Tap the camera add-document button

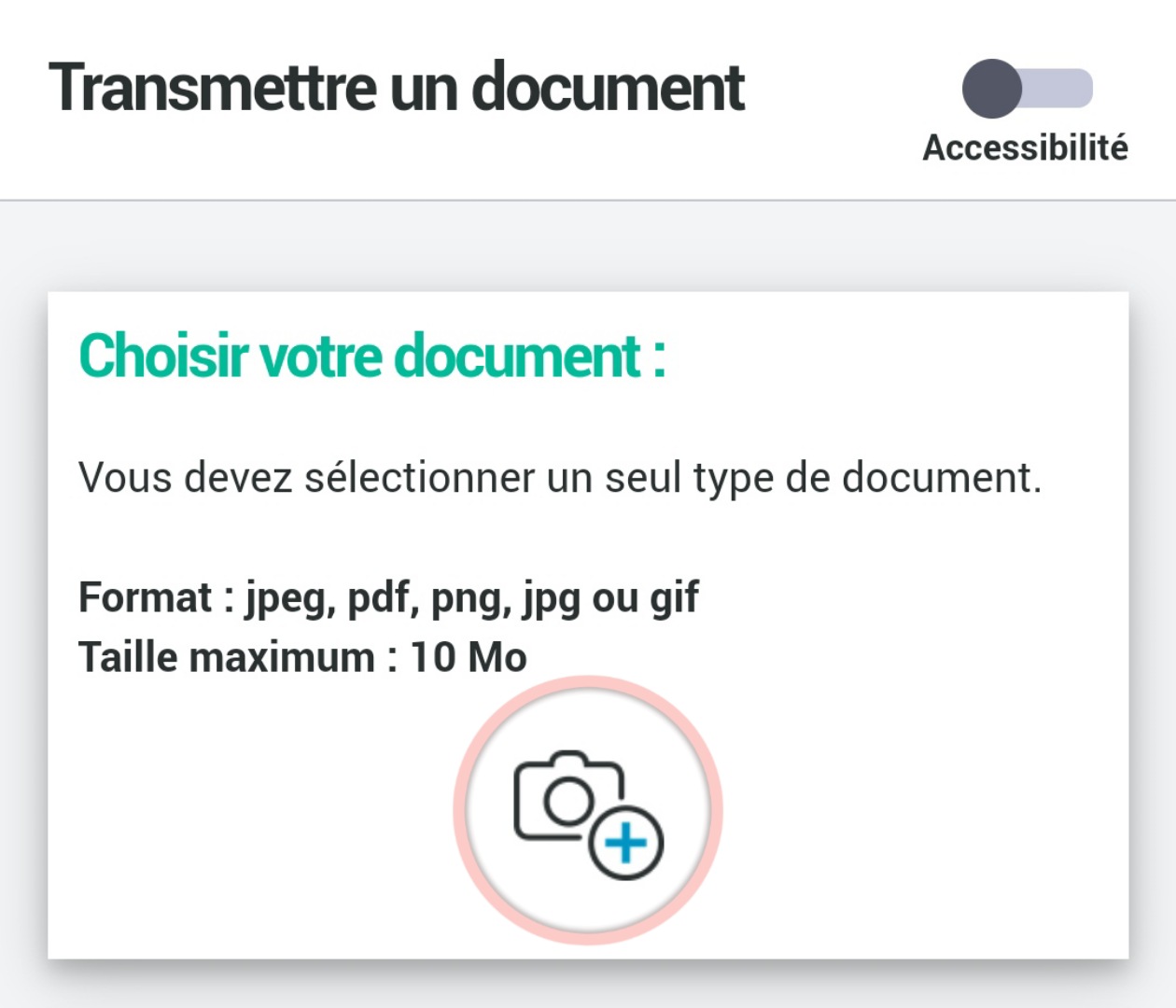click(588, 810)
